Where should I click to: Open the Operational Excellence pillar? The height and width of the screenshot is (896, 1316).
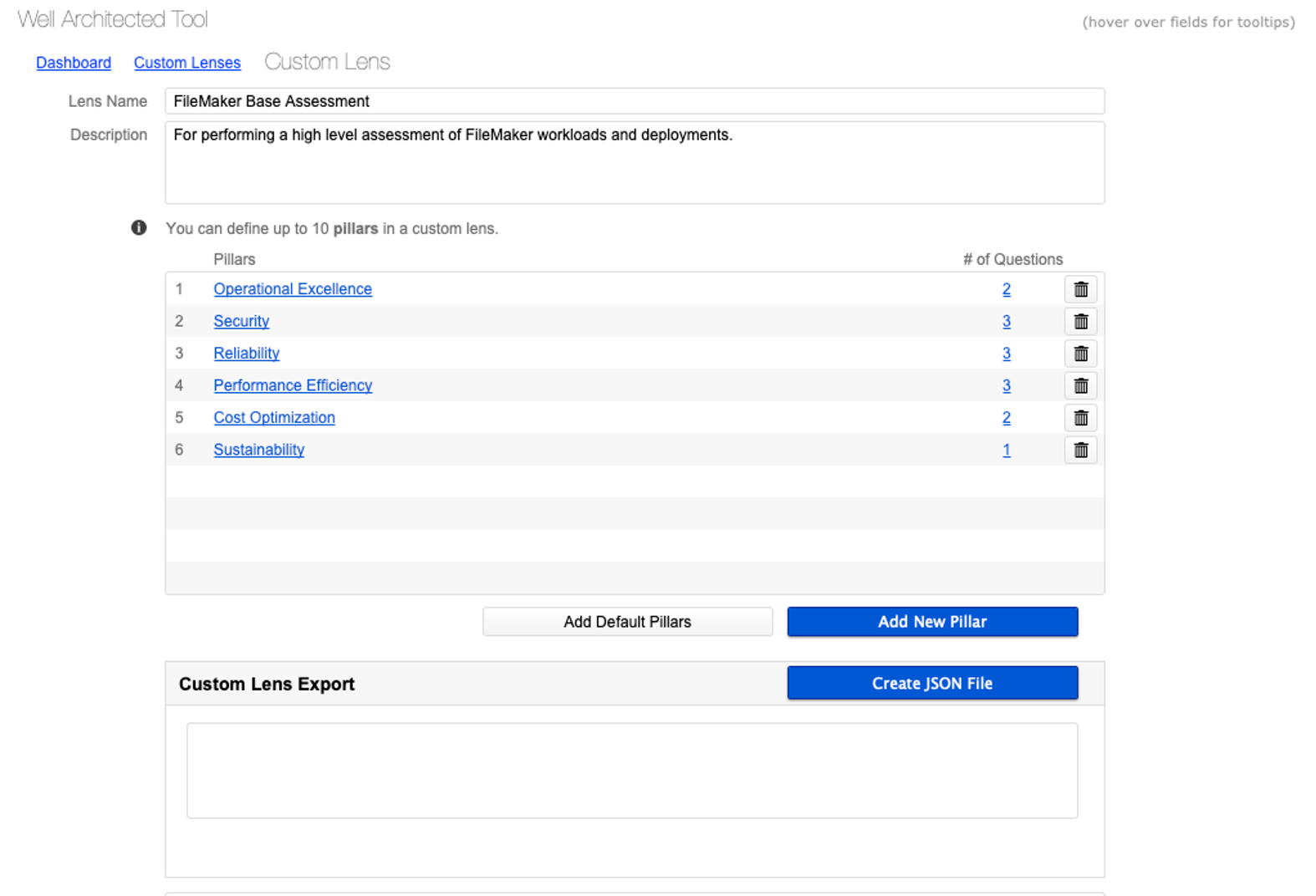293,289
